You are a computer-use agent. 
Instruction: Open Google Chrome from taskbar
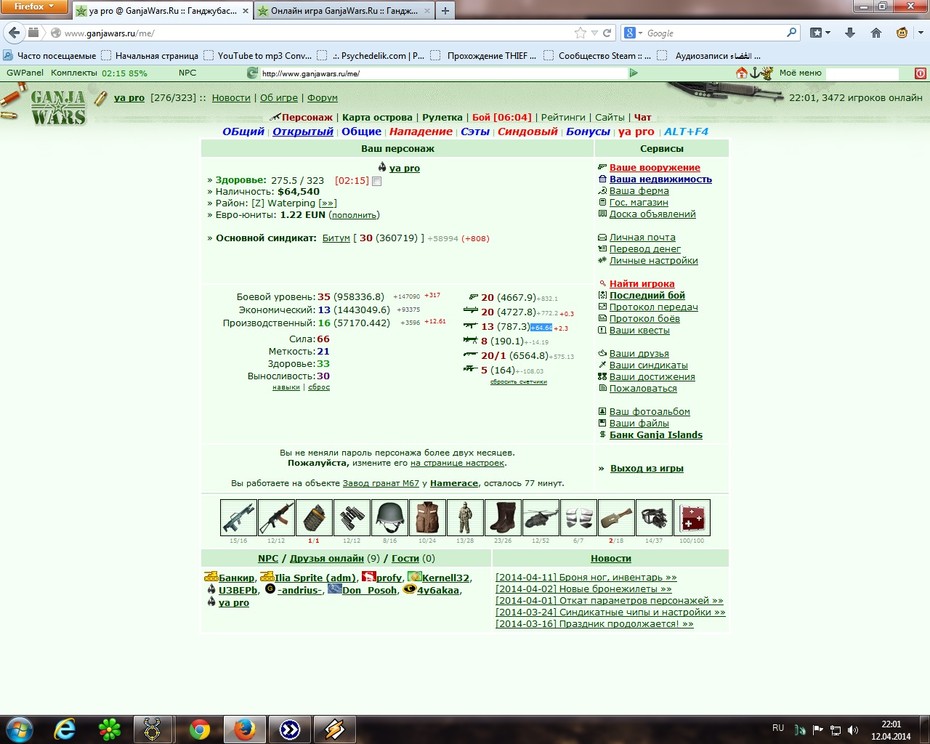click(x=200, y=729)
